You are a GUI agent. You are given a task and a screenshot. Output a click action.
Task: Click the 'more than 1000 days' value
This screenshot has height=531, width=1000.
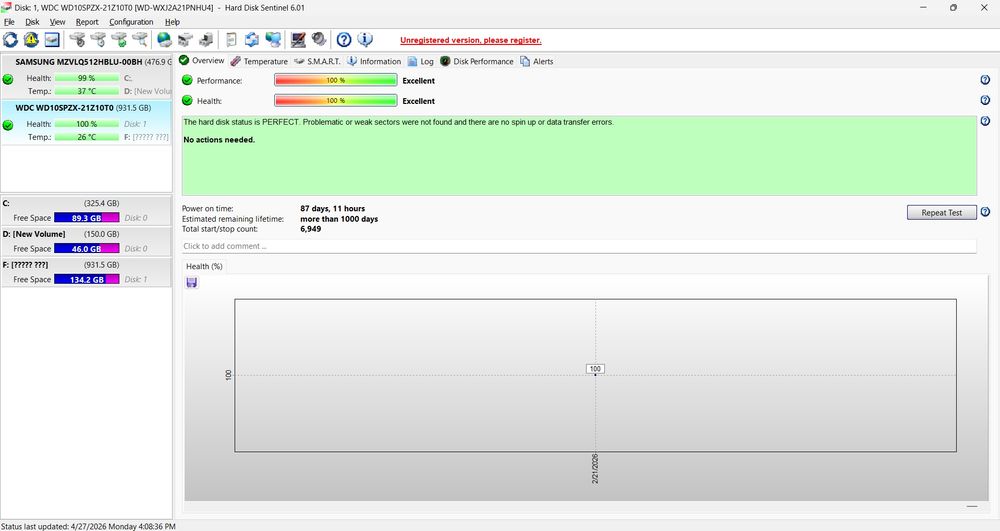(x=339, y=219)
